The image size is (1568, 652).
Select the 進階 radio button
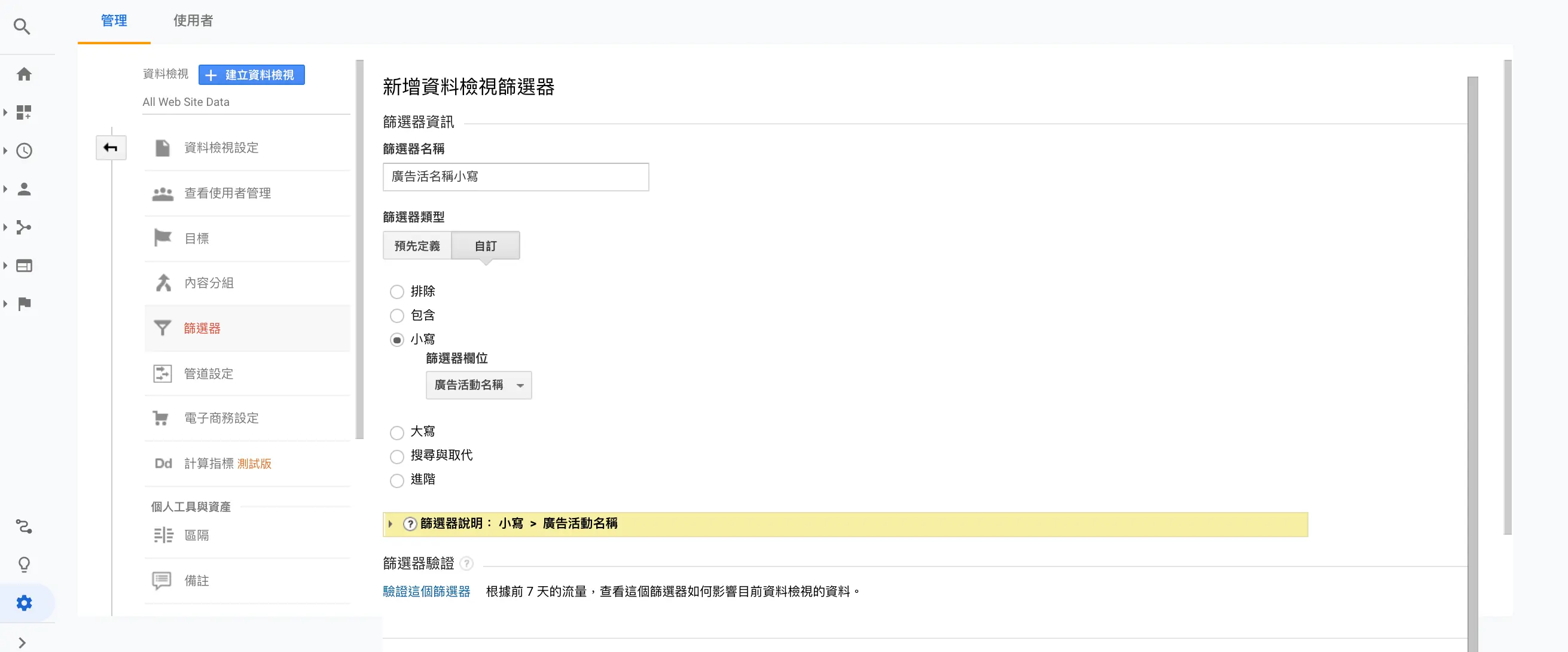397,480
